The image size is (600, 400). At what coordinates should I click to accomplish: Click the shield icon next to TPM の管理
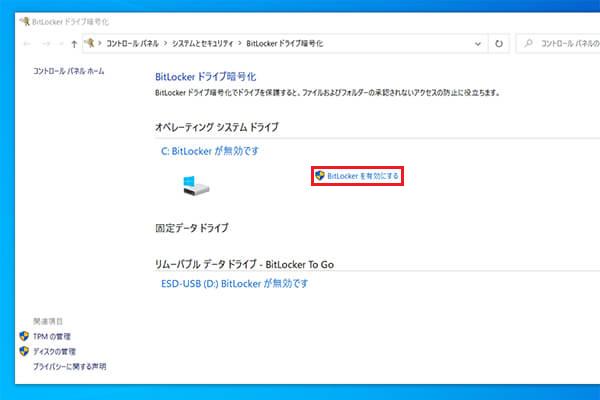25,337
